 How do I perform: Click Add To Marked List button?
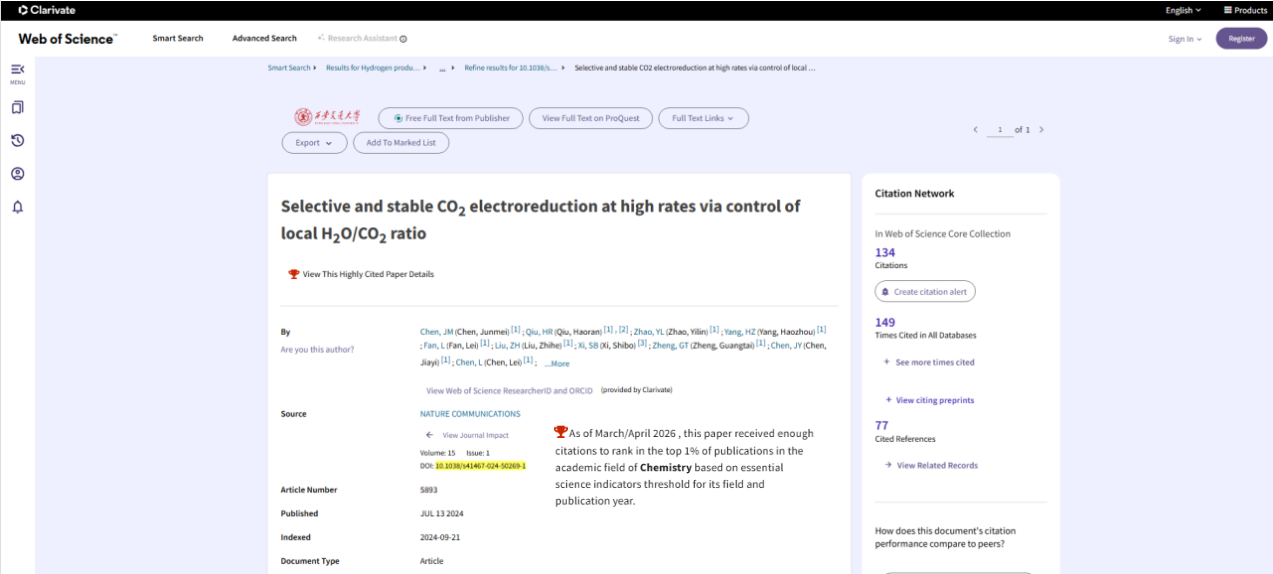401,143
